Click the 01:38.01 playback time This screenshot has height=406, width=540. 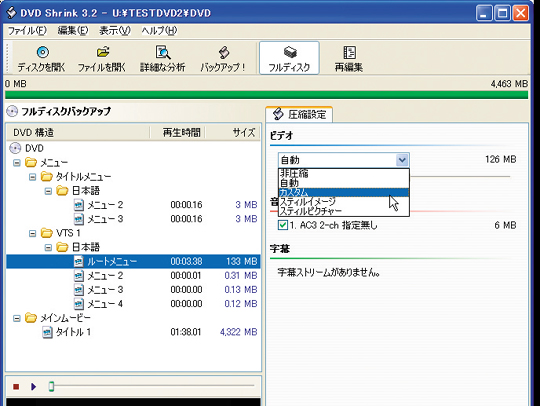click(x=186, y=332)
